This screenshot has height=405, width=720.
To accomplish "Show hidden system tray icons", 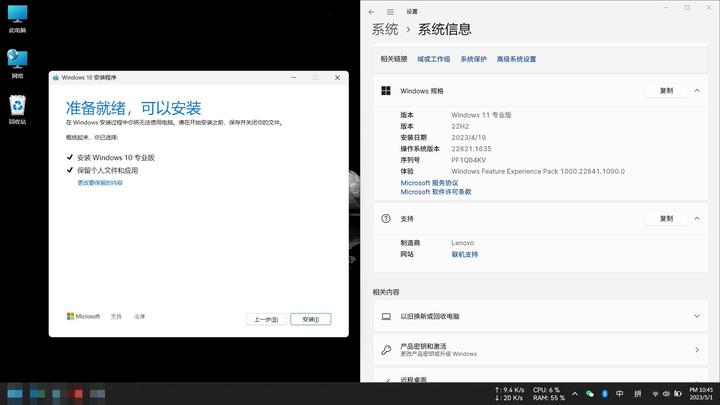I will pyautogui.click(x=574, y=394).
